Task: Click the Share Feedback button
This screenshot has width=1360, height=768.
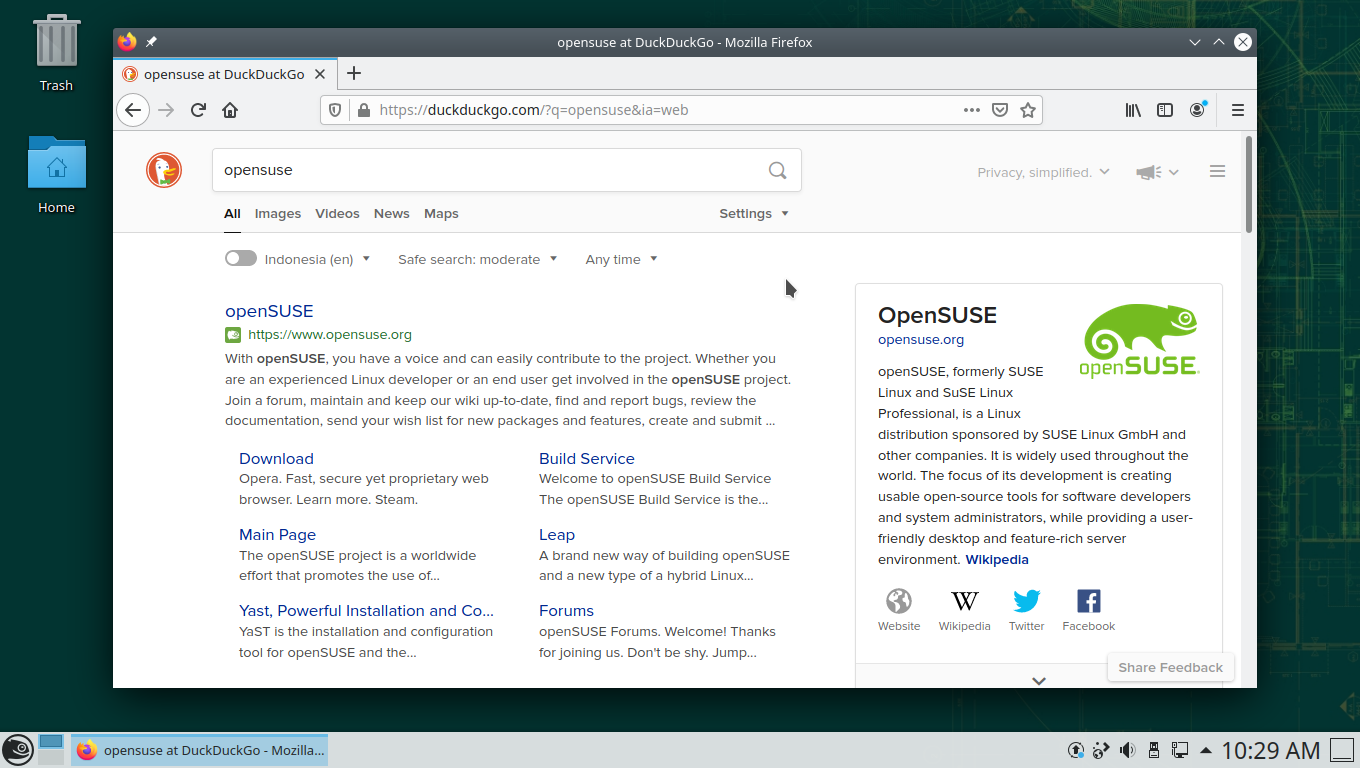Action: [x=1171, y=668]
